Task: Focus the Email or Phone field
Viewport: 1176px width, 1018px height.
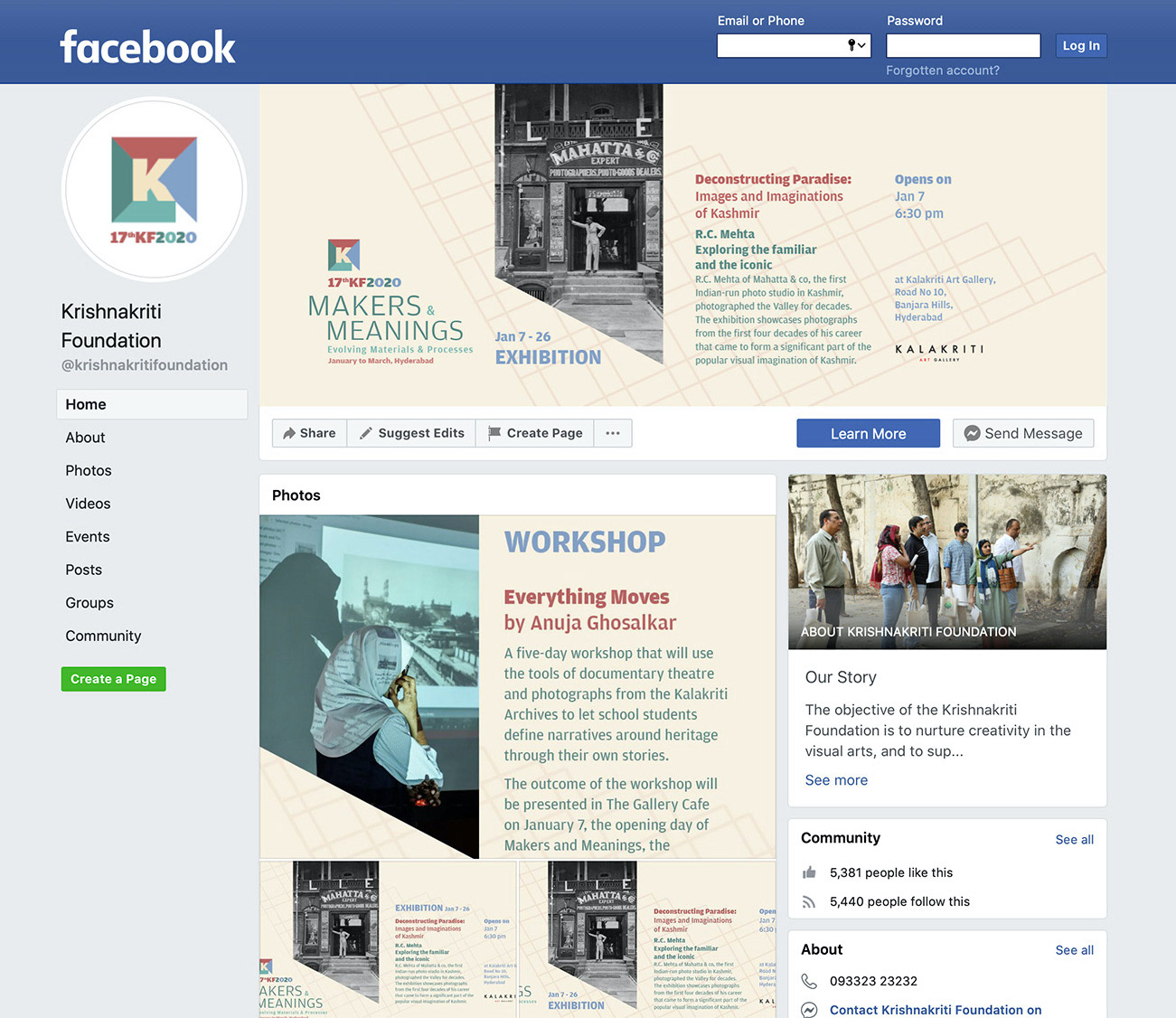Action: (x=794, y=45)
